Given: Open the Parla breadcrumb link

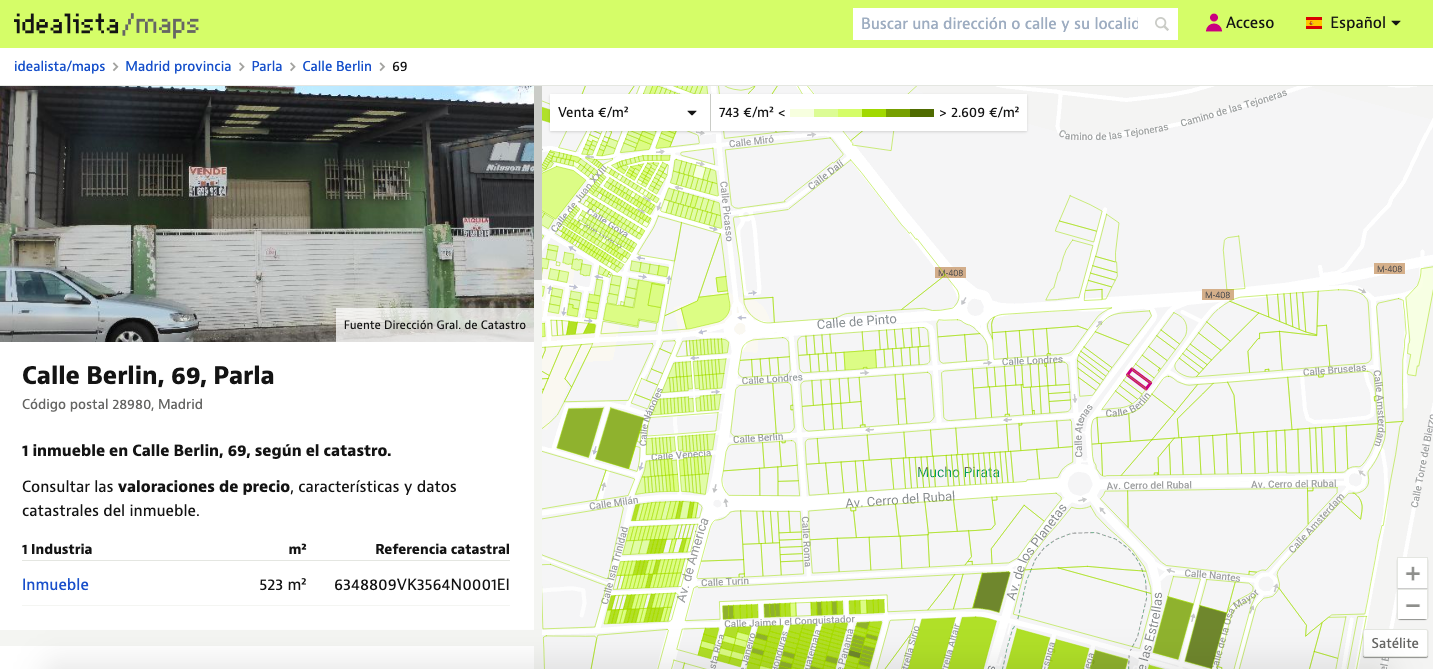Looking at the screenshot, I should pyautogui.click(x=266, y=67).
